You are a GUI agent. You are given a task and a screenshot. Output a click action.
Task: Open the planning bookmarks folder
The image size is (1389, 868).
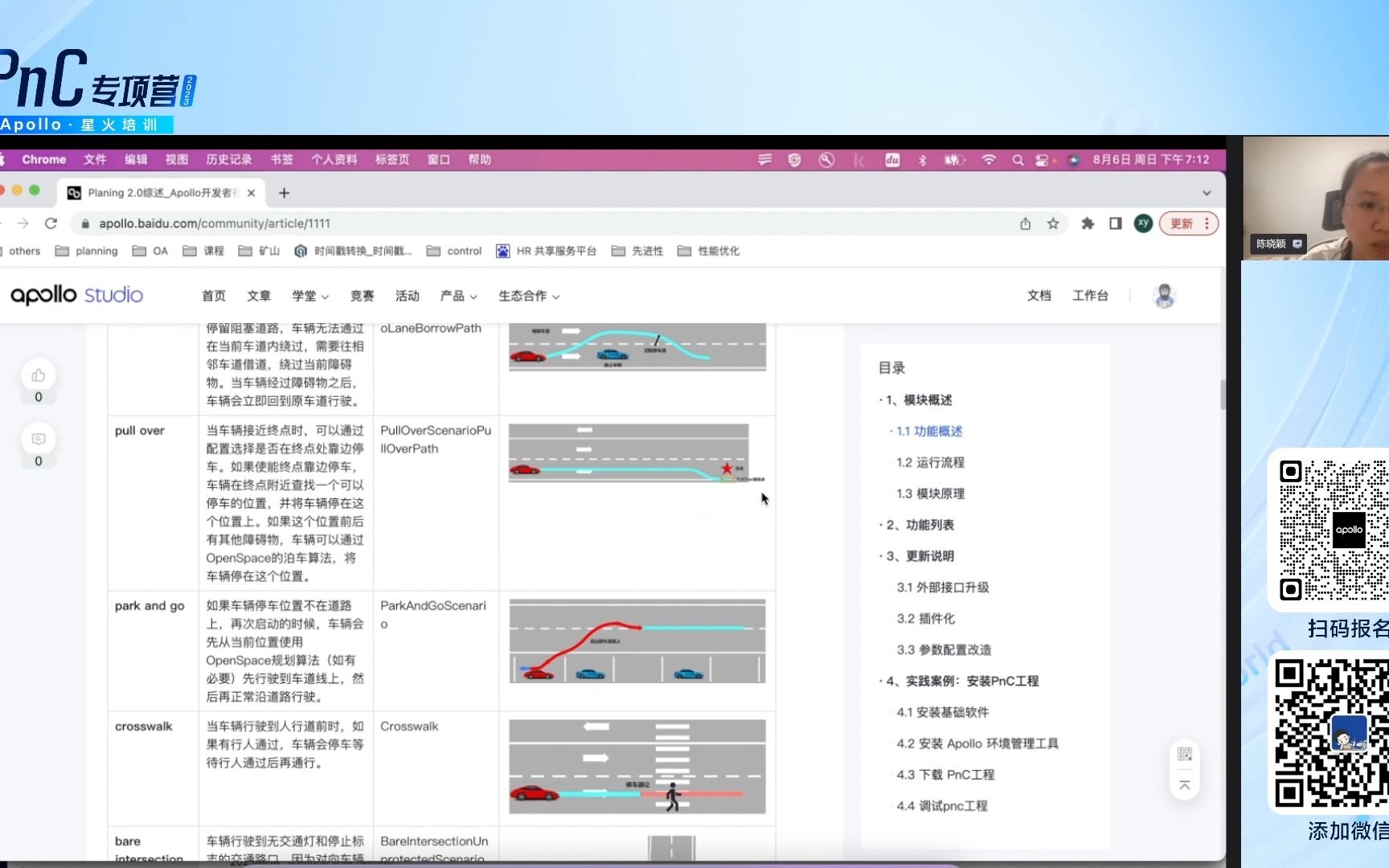[x=87, y=251]
